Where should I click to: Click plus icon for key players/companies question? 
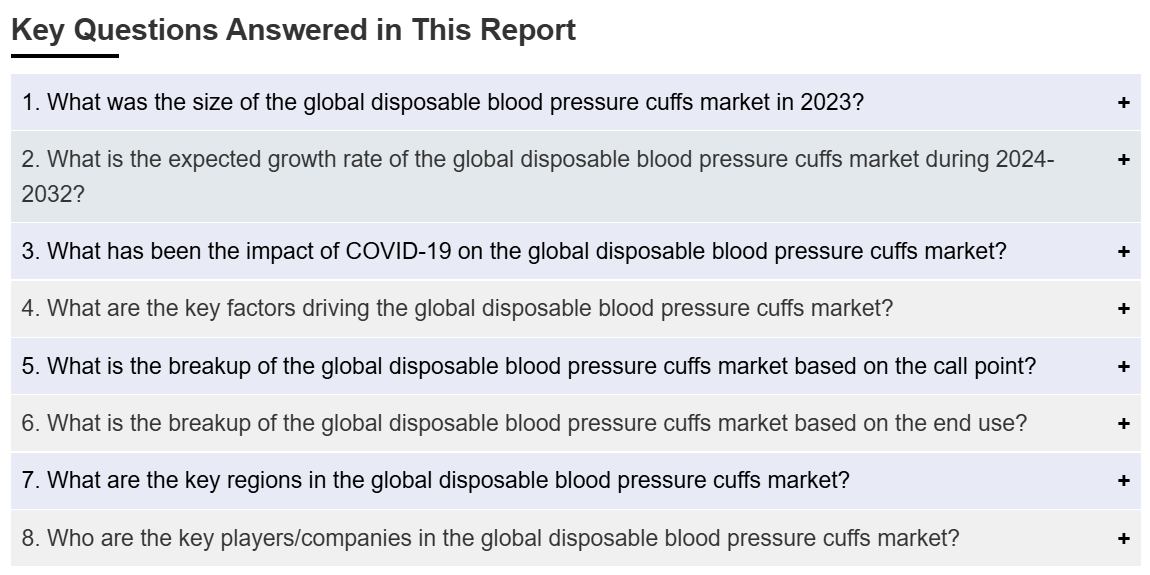(1123, 538)
